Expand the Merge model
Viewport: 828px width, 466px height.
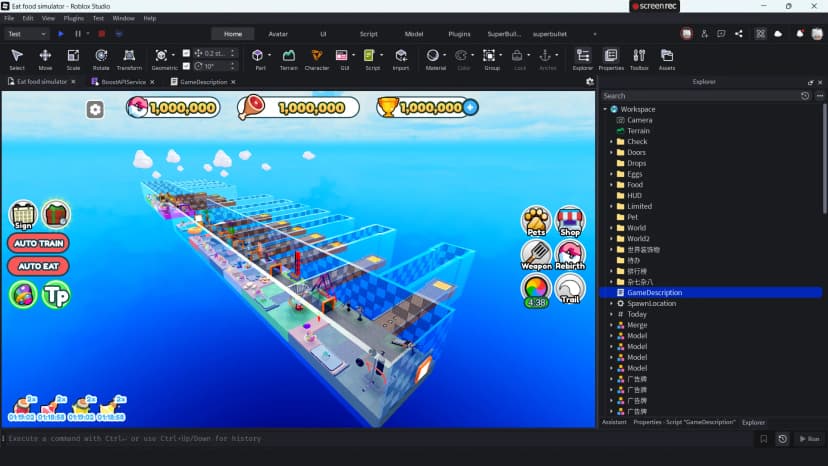(611, 325)
